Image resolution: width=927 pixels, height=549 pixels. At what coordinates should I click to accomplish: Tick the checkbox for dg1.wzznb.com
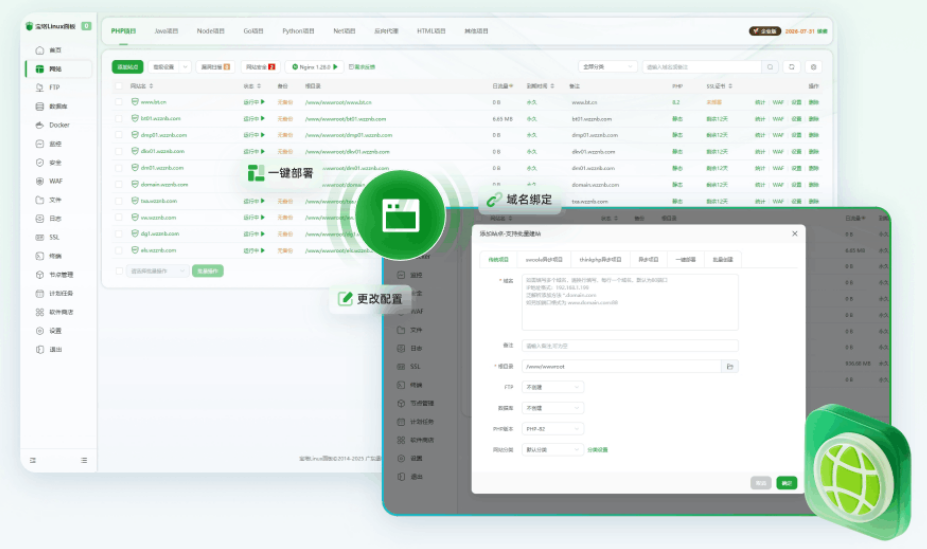coord(119,233)
